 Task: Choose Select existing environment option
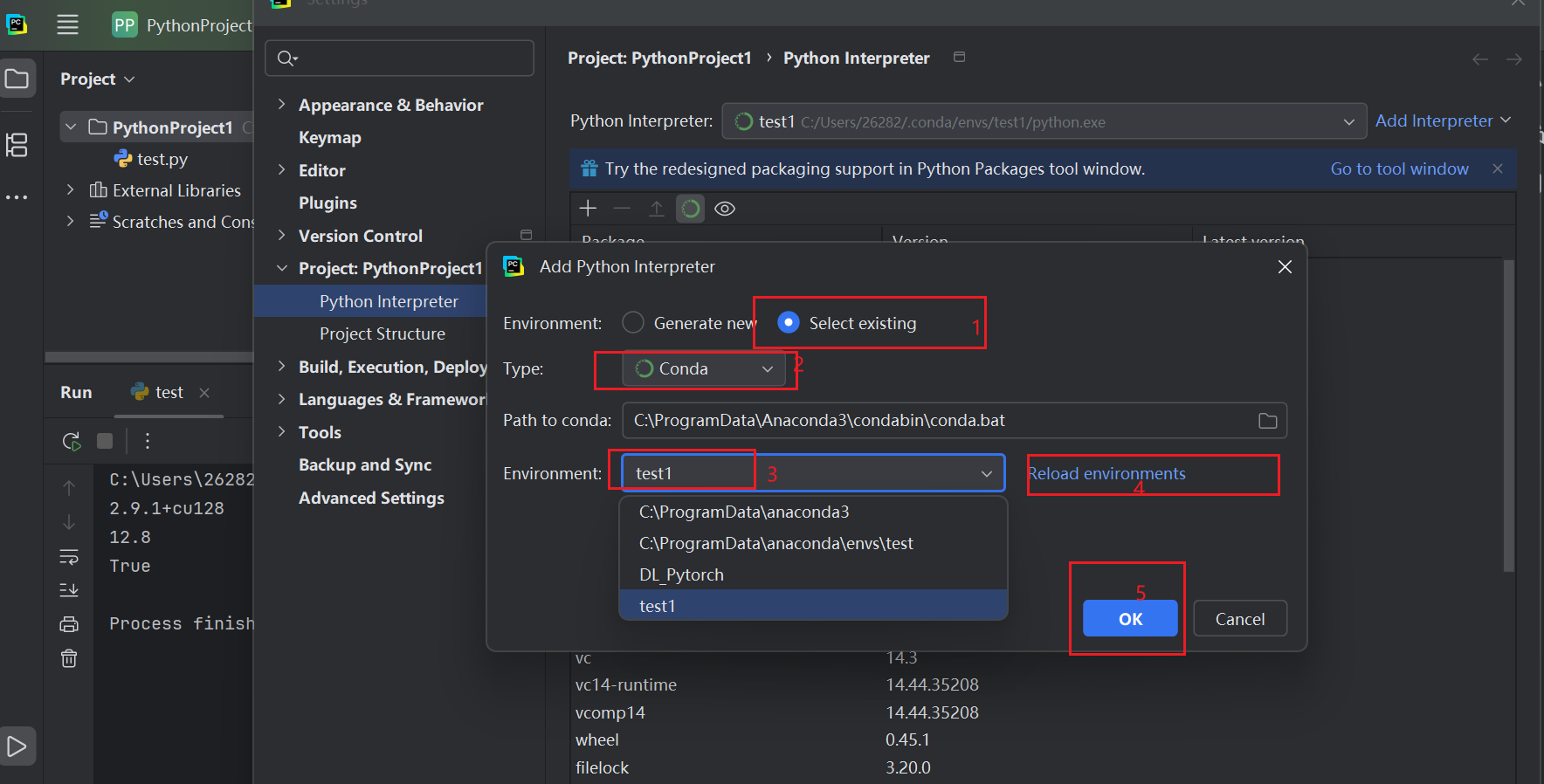coord(847,323)
